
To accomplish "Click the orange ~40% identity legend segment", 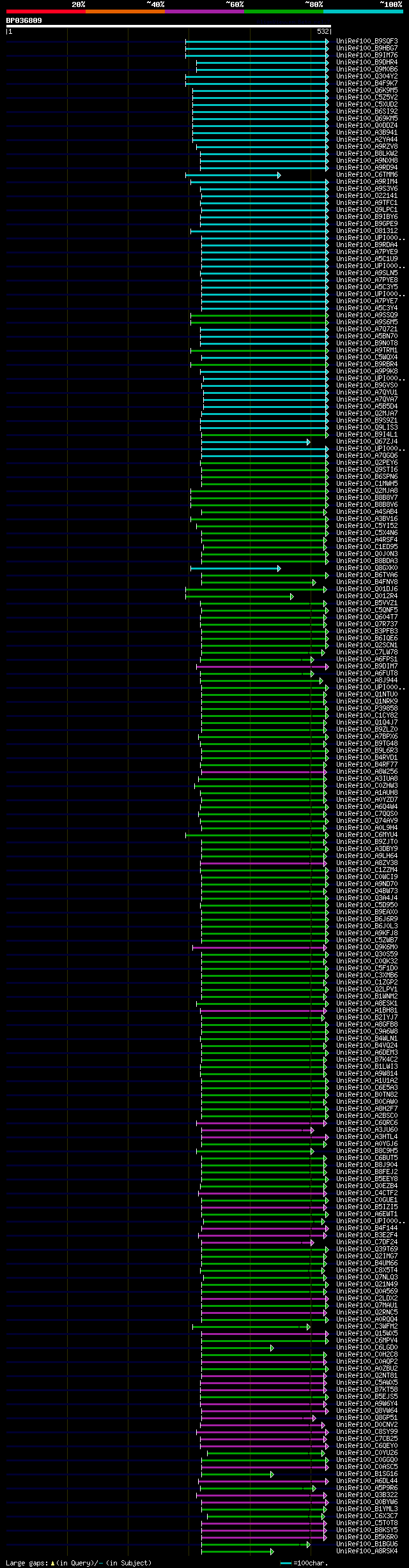I will click(x=125, y=11).
